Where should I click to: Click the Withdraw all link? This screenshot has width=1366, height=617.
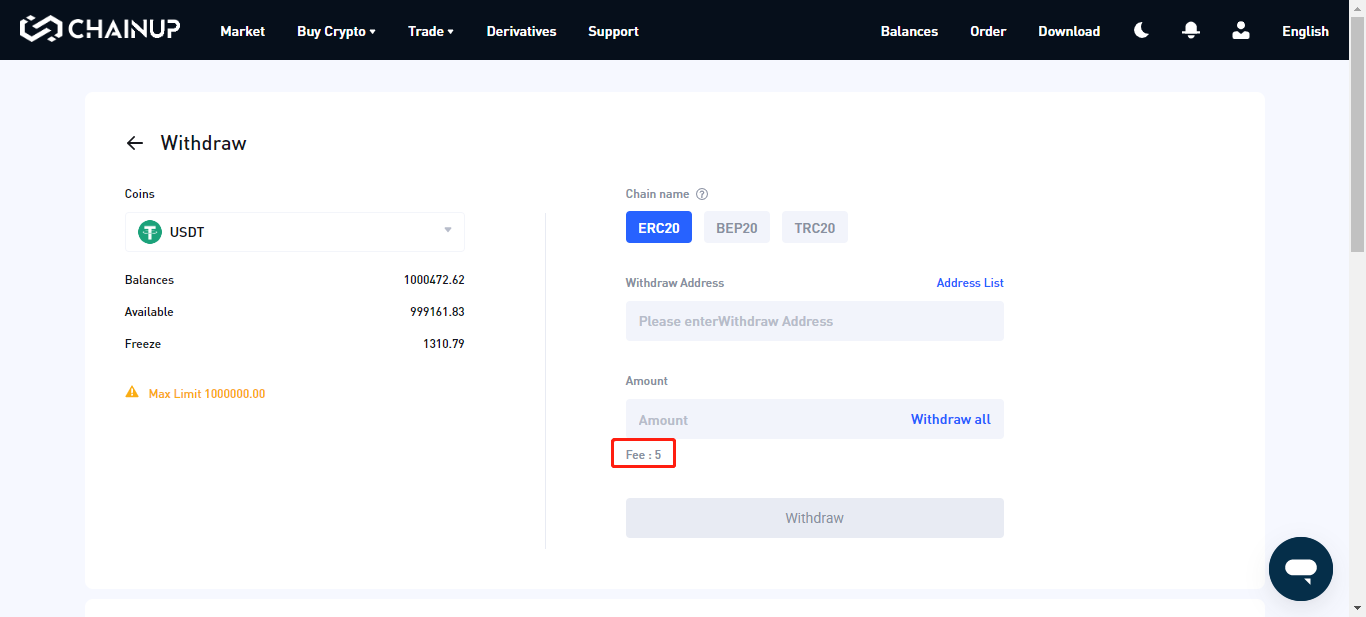coord(950,419)
